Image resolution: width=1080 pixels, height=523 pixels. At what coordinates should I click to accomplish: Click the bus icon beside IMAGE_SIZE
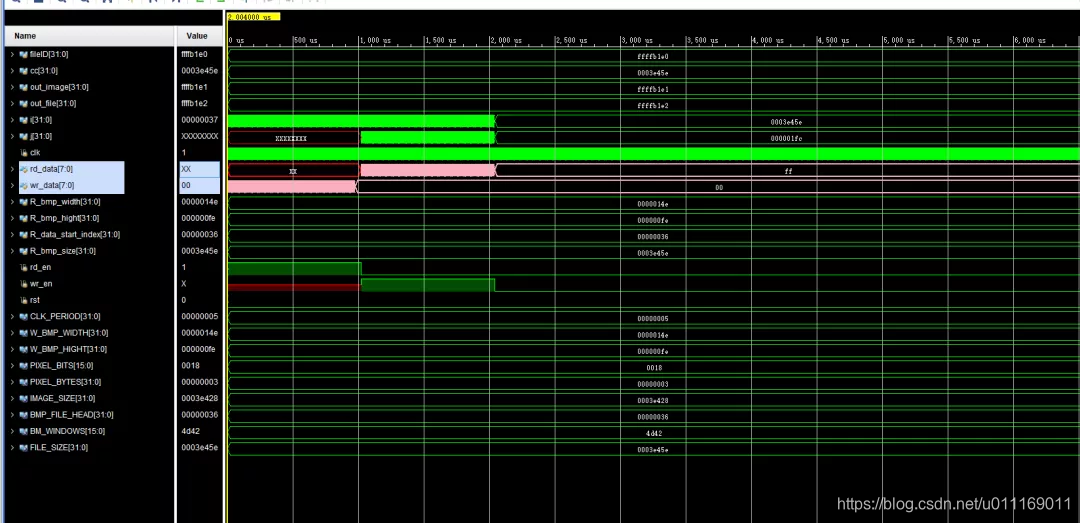(23, 399)
